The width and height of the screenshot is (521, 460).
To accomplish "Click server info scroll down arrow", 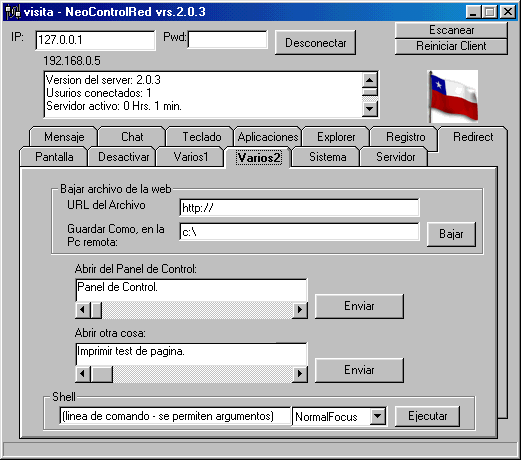I will [370, 109].
